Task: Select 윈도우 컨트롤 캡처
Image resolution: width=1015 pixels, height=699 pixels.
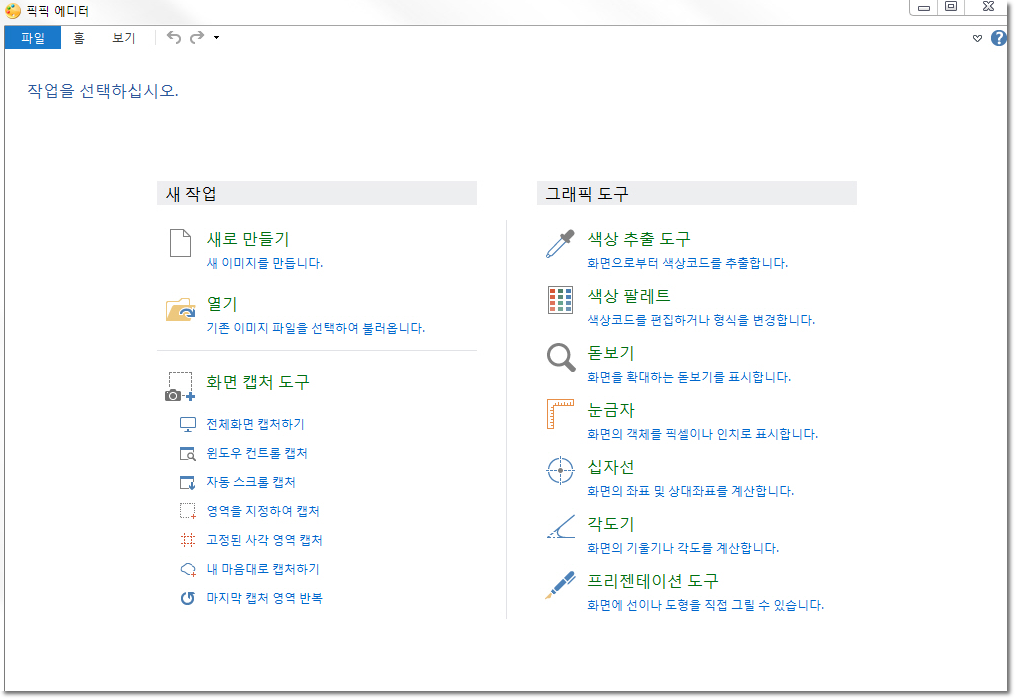Action: pyautogui.click(x=257, y=453)
